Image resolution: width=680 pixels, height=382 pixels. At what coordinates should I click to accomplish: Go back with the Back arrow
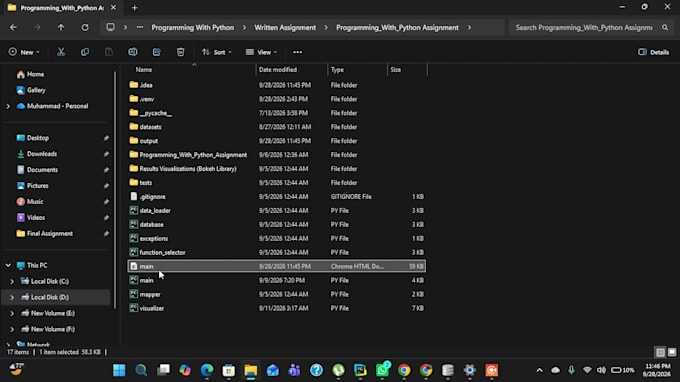pyautogui.click(x=13, y=27)
